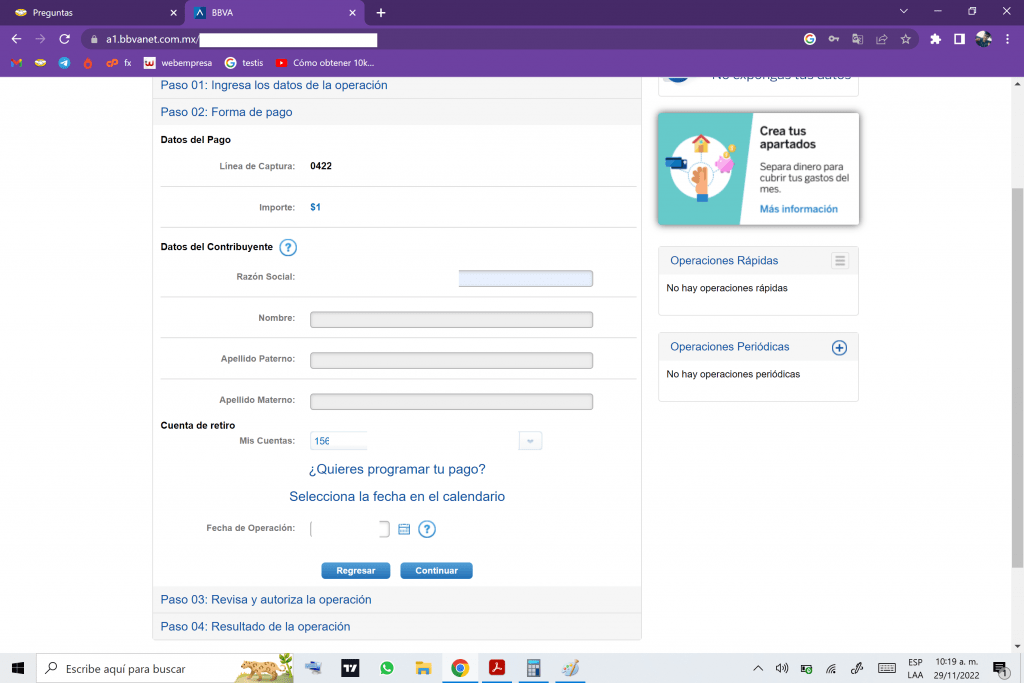1024x683 pixels.
Task: Add a new Operaciones Periódicas entry
Action: 839,347
